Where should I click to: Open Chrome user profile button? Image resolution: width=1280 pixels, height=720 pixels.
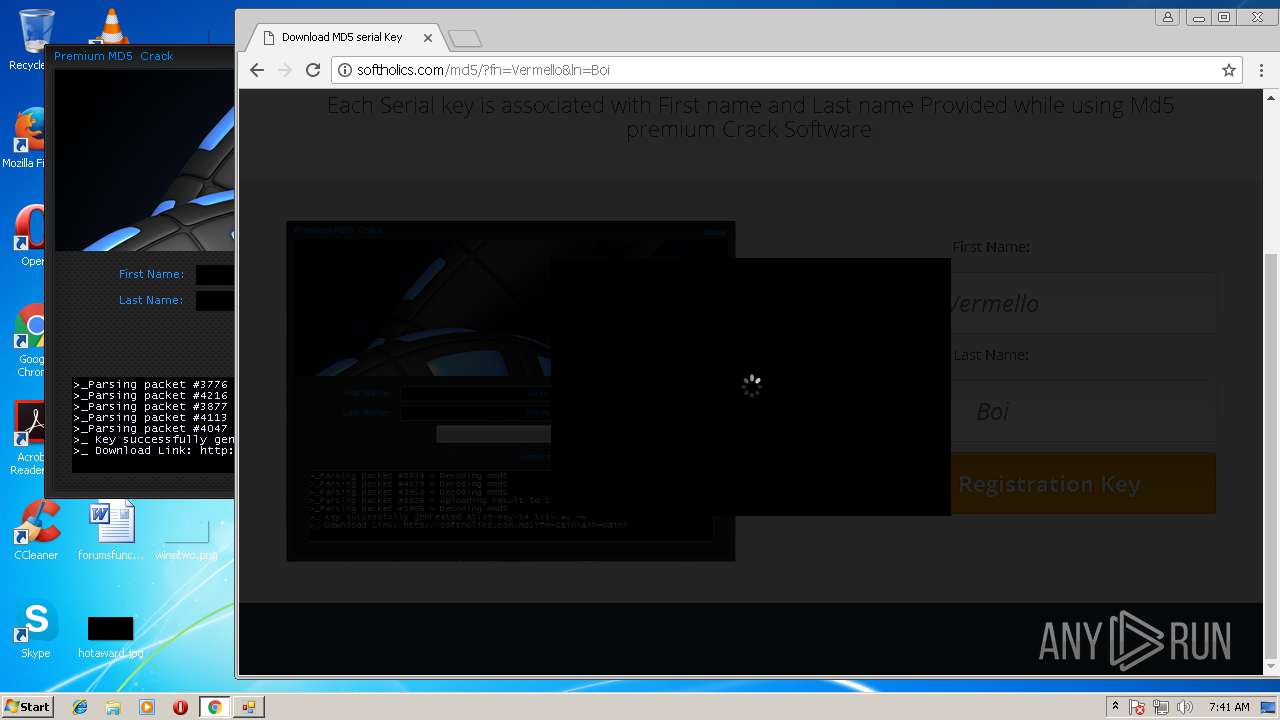click(x=1167, y=17)
